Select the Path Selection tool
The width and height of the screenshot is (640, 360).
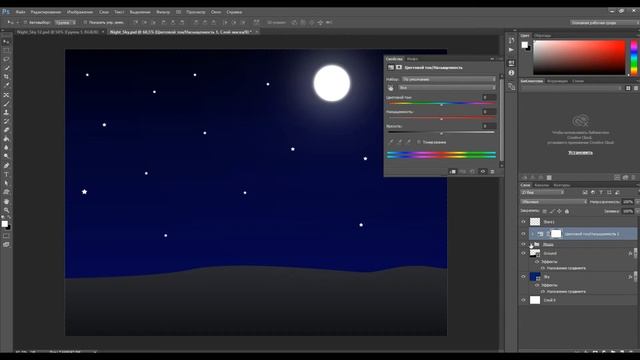pos(6,183)
